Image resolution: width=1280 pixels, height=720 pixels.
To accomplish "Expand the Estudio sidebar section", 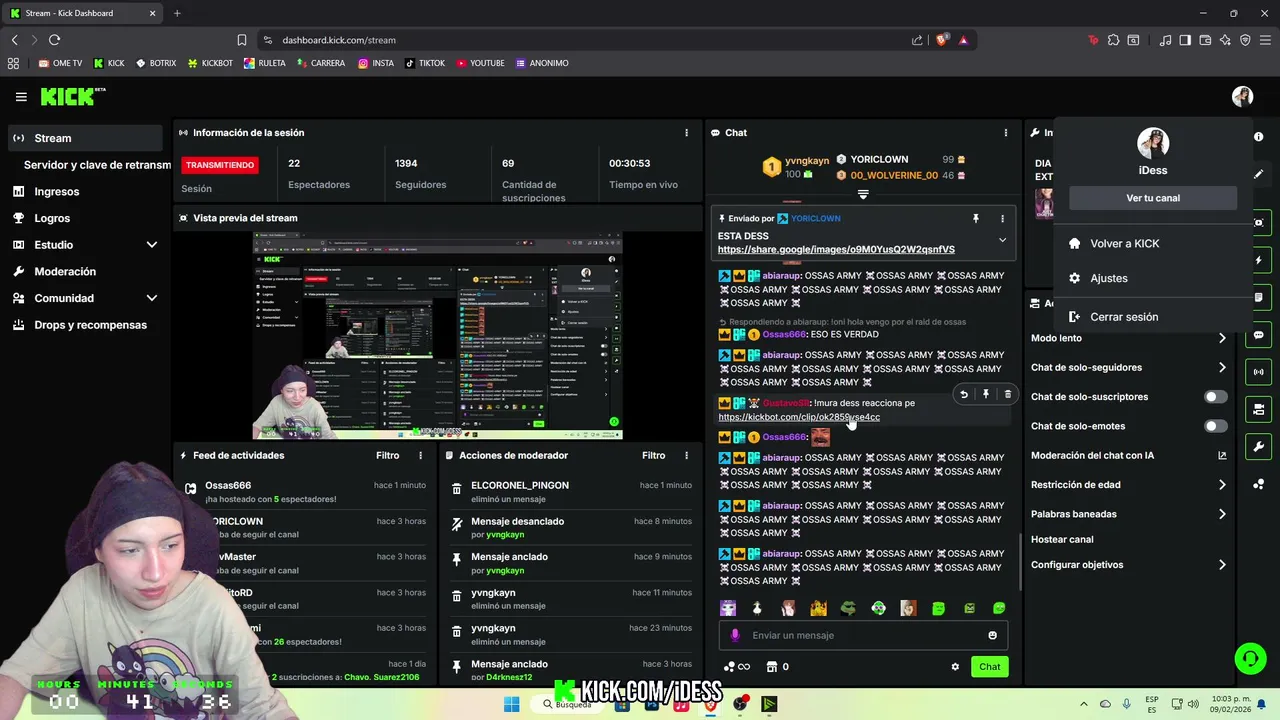I will point(152,245).
